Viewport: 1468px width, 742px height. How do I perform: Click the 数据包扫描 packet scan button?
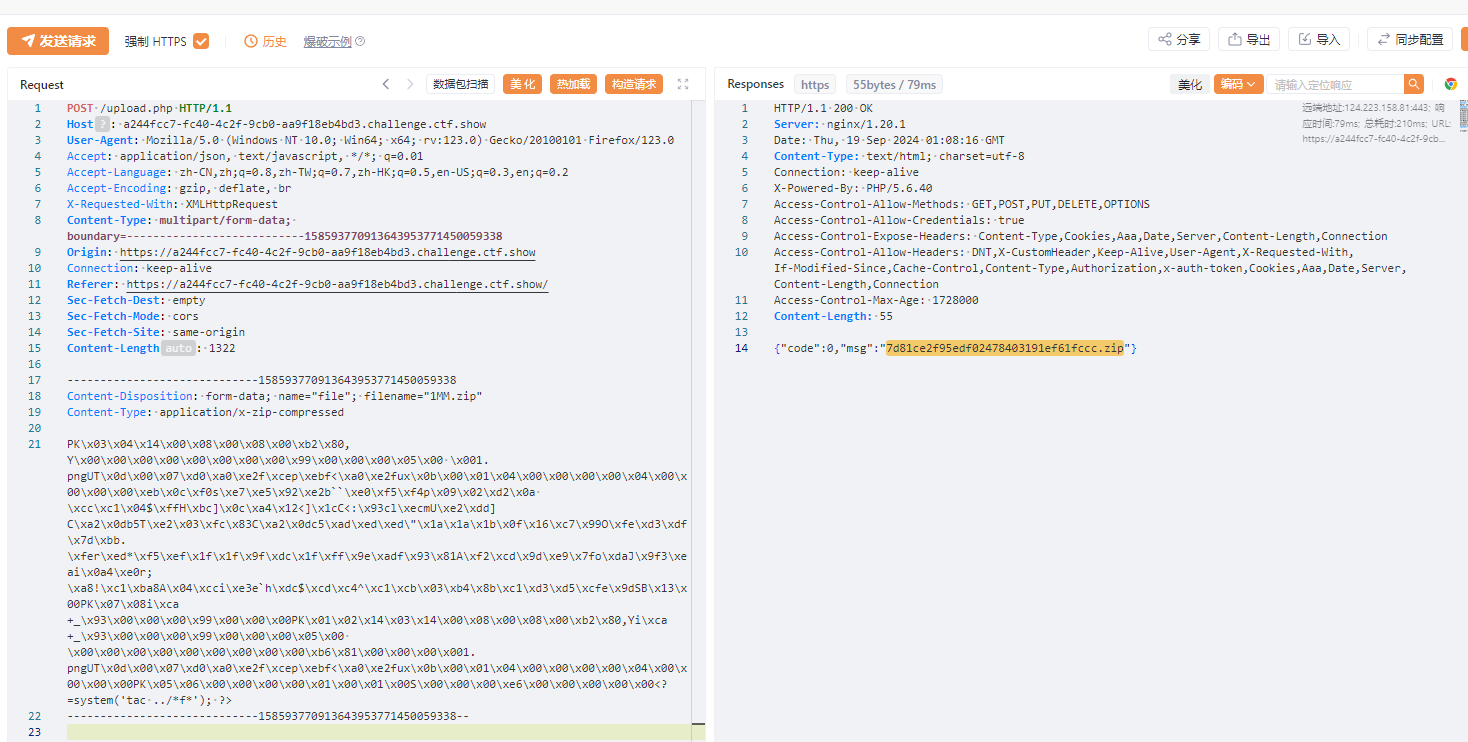click(x=461, y=84)
